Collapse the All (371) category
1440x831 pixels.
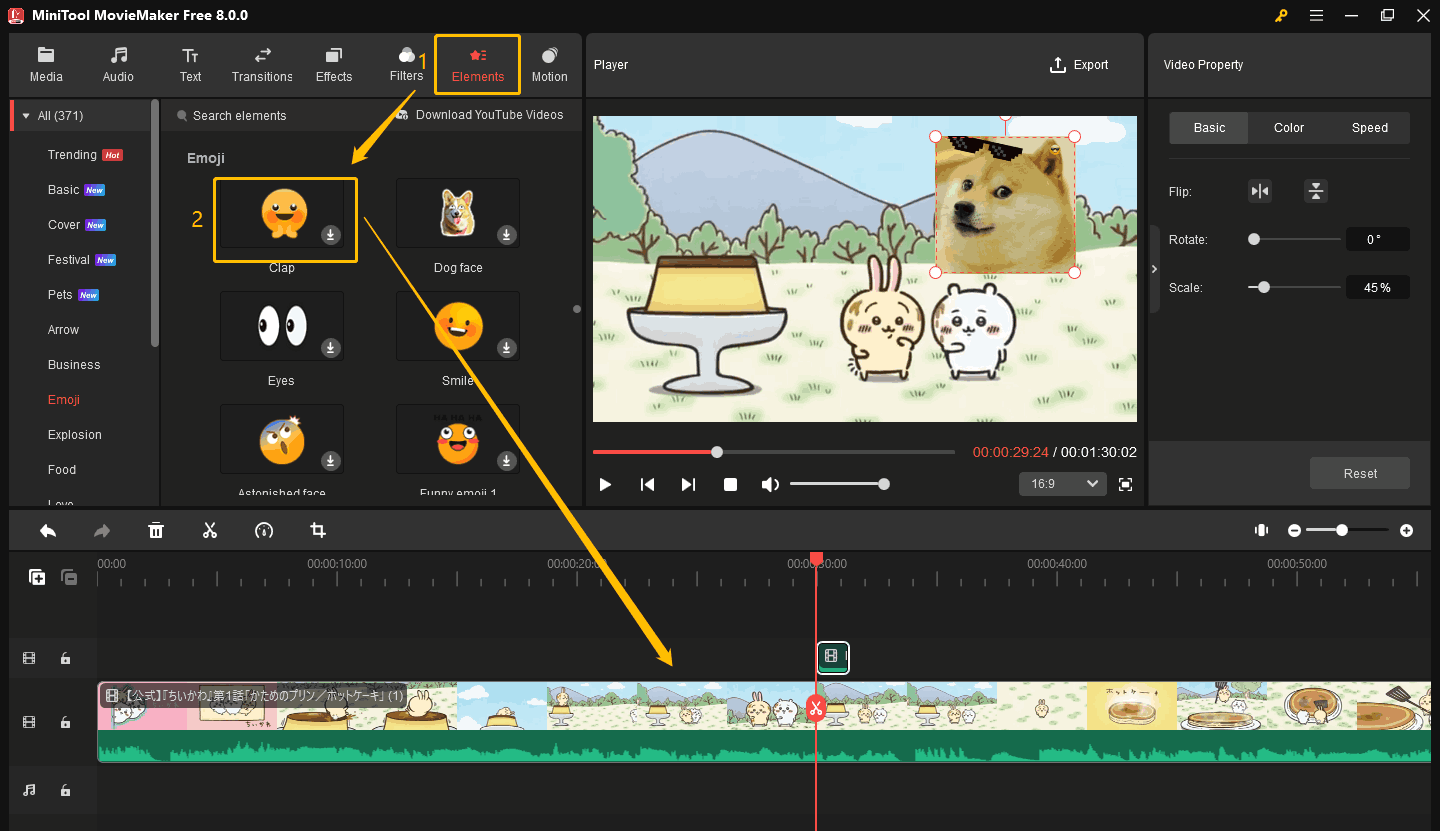pyautogui.click(x=26, y=116)
